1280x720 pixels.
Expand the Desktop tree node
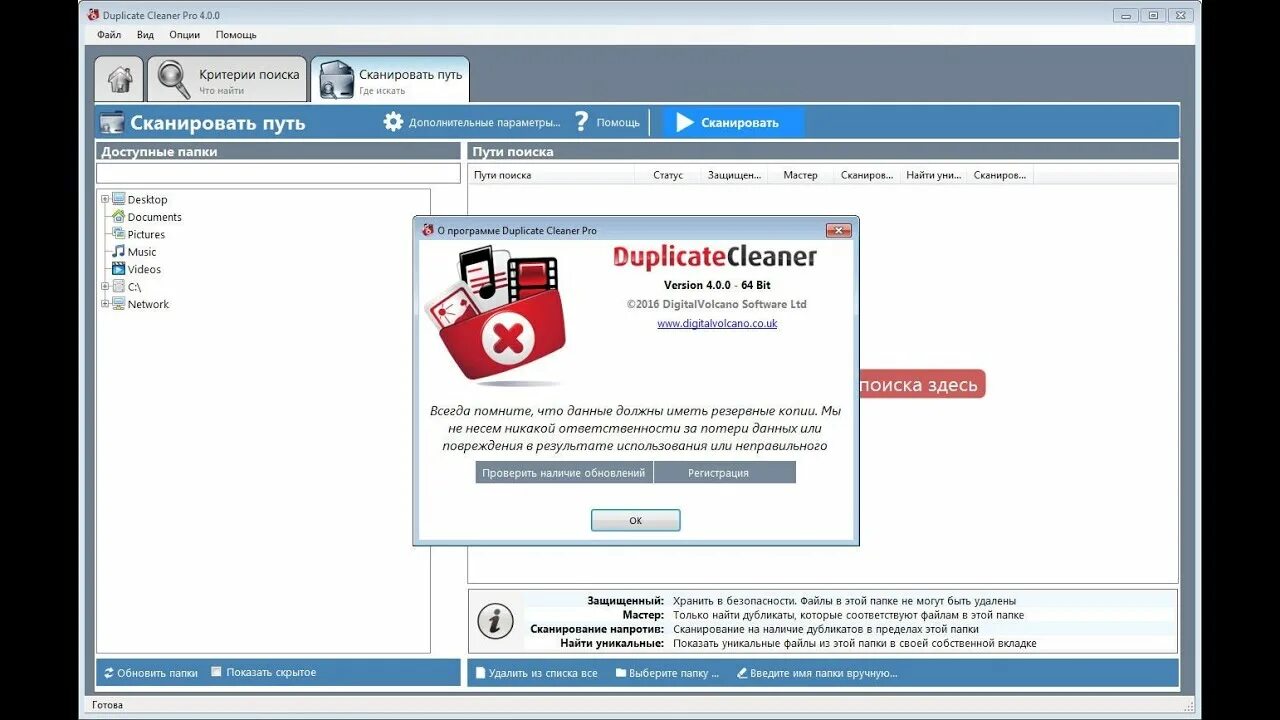pyautogui.click(x=105, y=199)
